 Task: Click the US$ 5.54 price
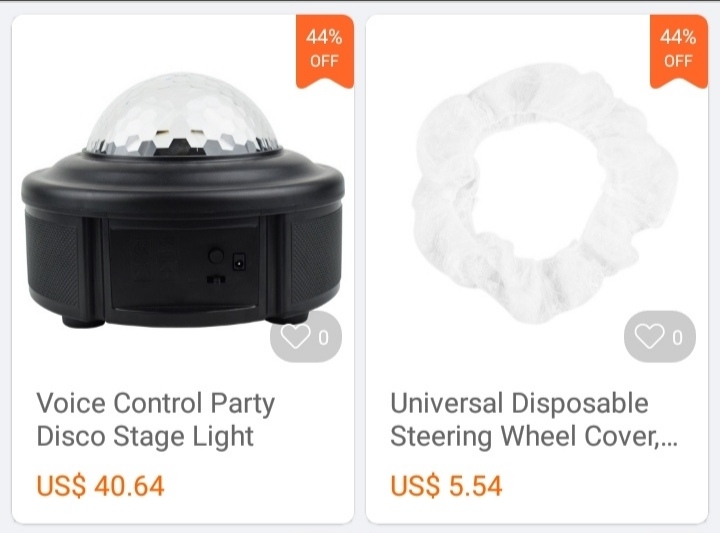coord(446,486)
